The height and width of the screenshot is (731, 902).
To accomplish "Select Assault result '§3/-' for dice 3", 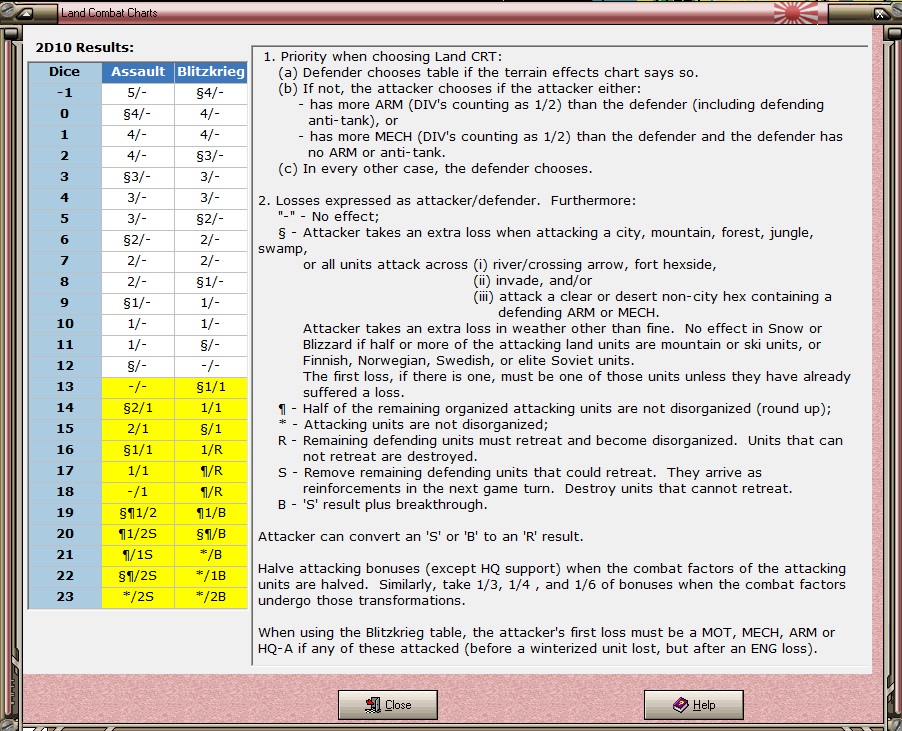I will coord(138,177).
